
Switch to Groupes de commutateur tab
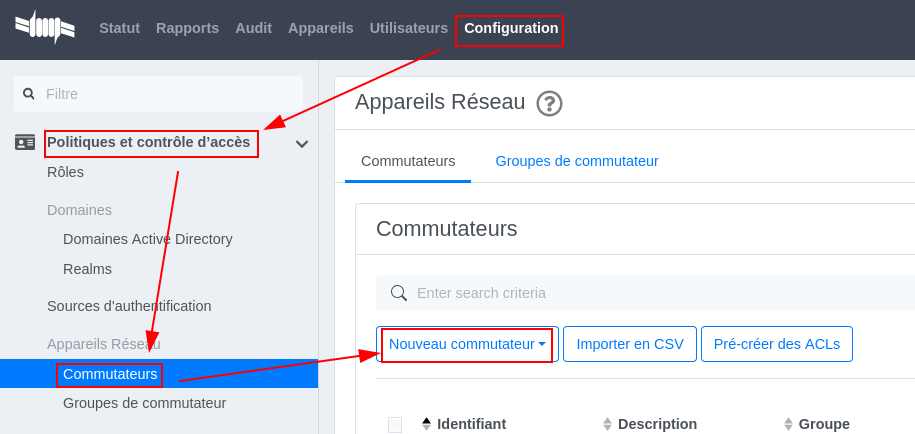point(577,161)
